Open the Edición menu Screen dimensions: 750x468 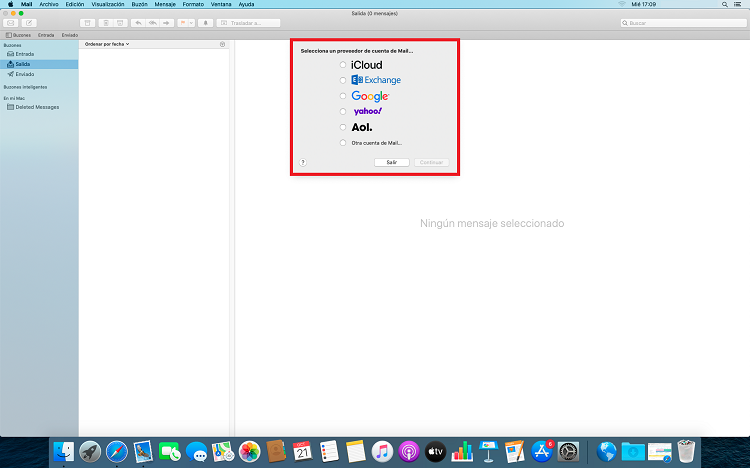click(75, 4)
